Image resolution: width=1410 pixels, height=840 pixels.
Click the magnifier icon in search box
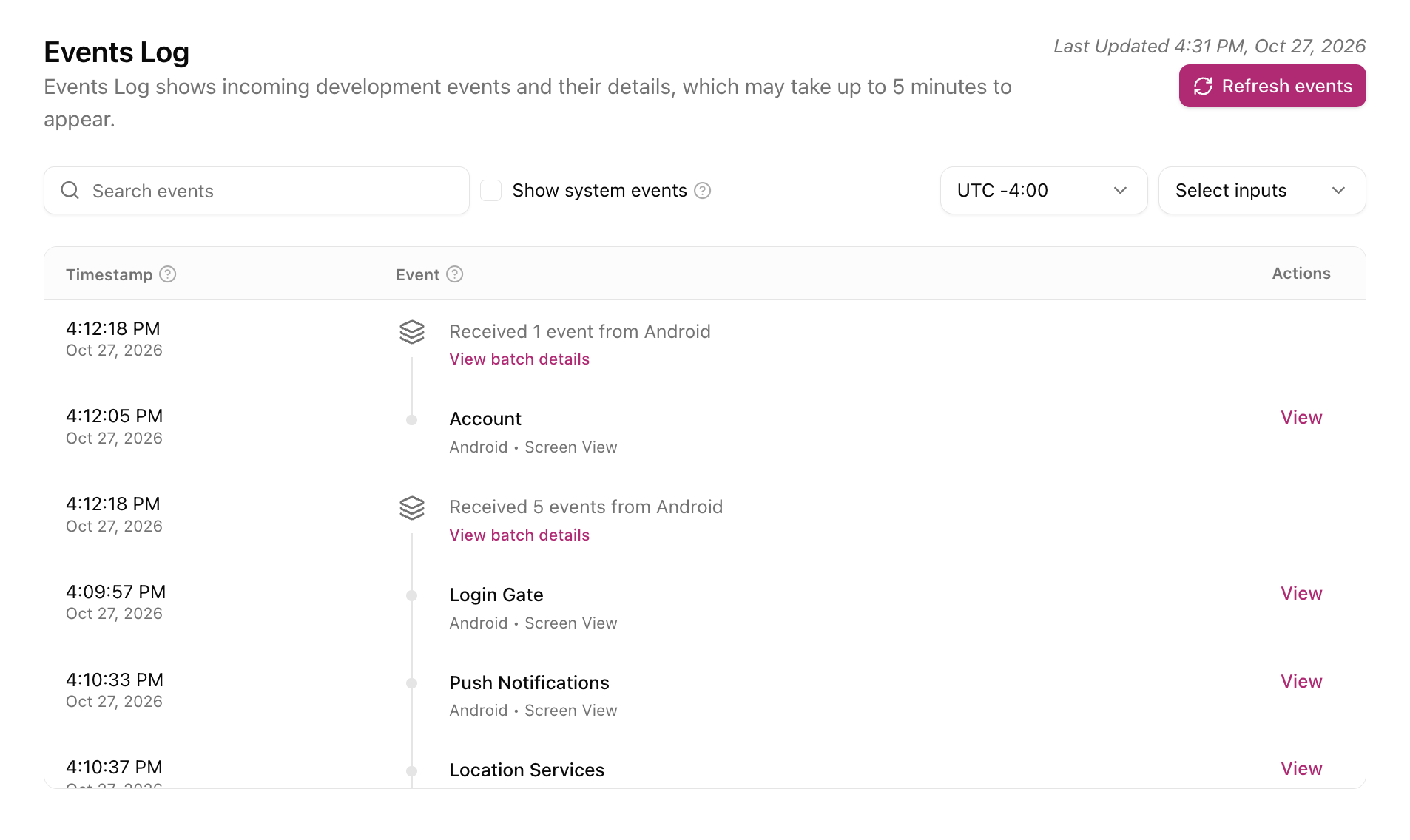(70, 191)
